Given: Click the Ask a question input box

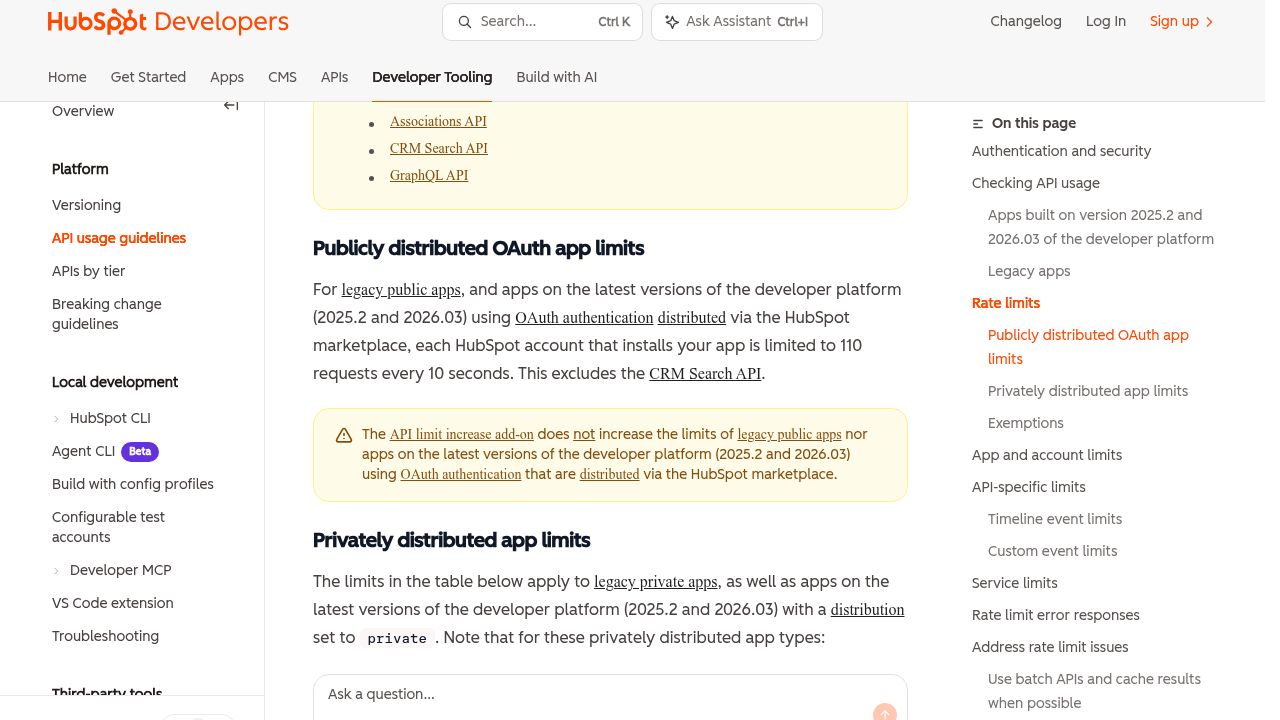Looking at the screenshot, I should (610, 697).
